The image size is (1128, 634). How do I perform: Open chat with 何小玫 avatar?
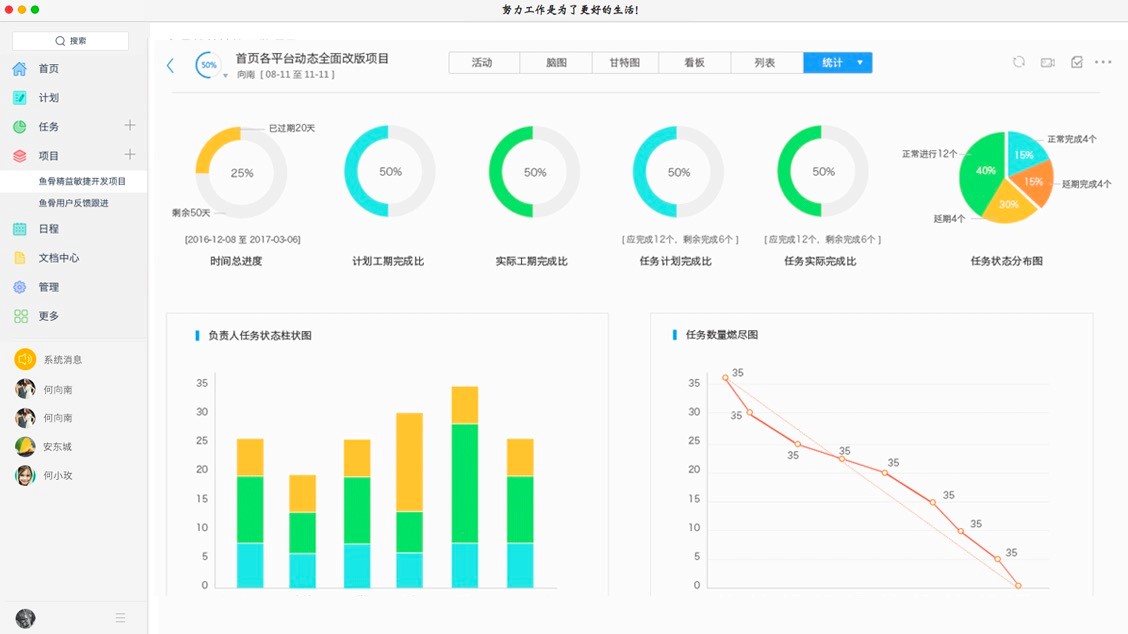pyautogui.click(x=25, y=475)
